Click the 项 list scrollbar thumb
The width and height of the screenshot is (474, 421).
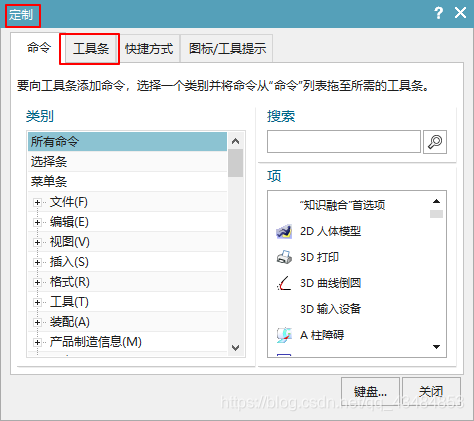(436, 214)
